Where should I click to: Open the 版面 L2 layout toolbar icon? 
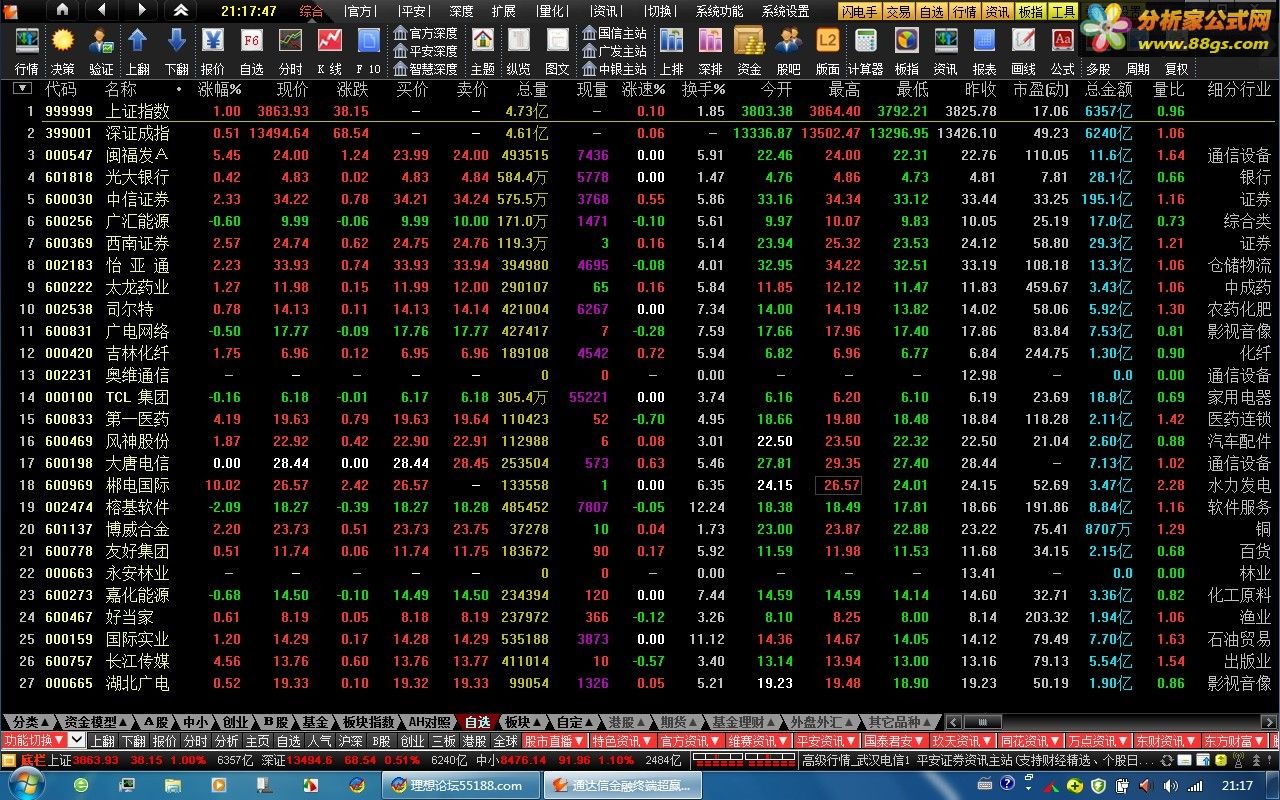click(x=827, y=50)
